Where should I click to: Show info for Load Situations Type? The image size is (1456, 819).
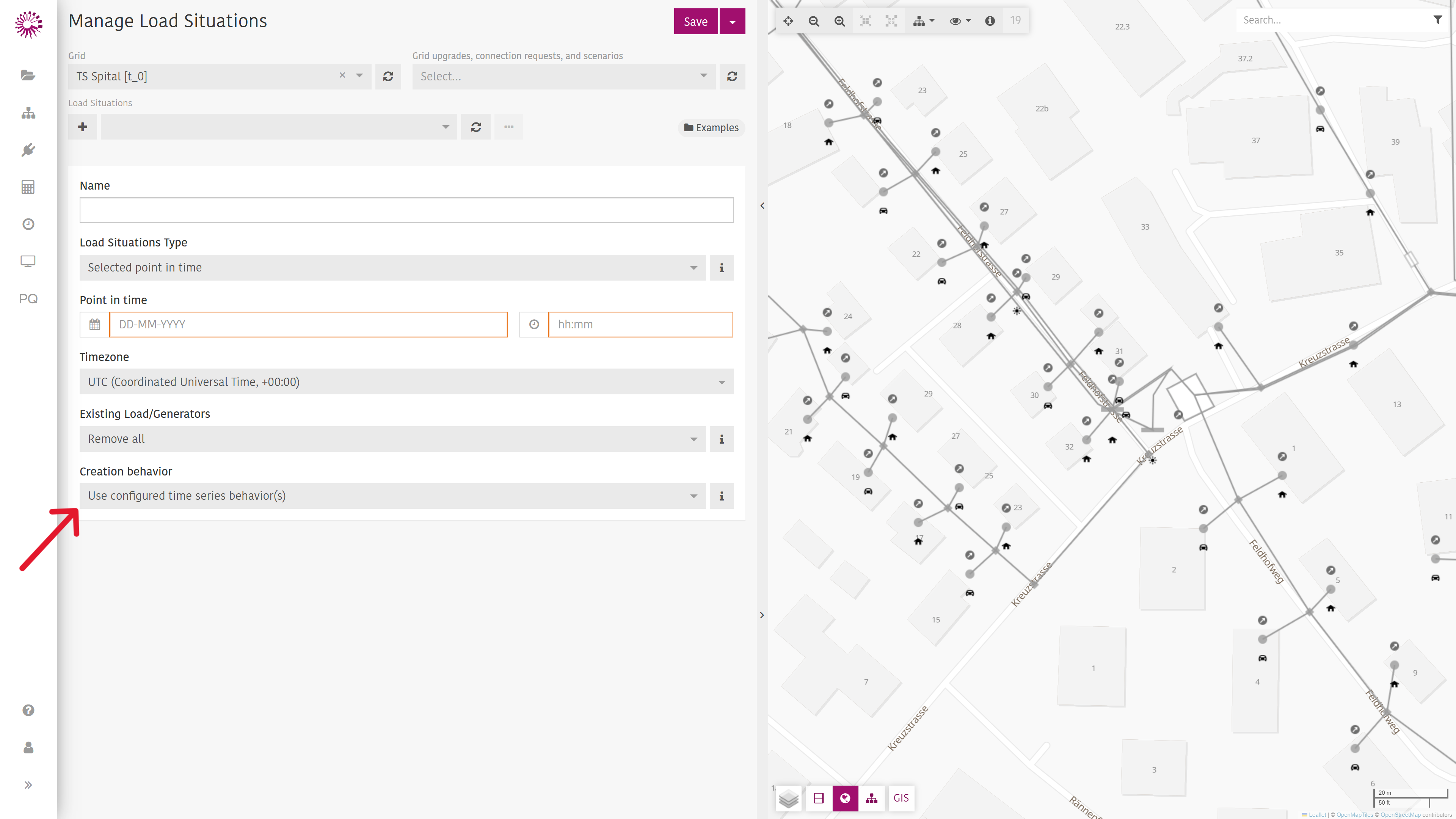[721, 267]
